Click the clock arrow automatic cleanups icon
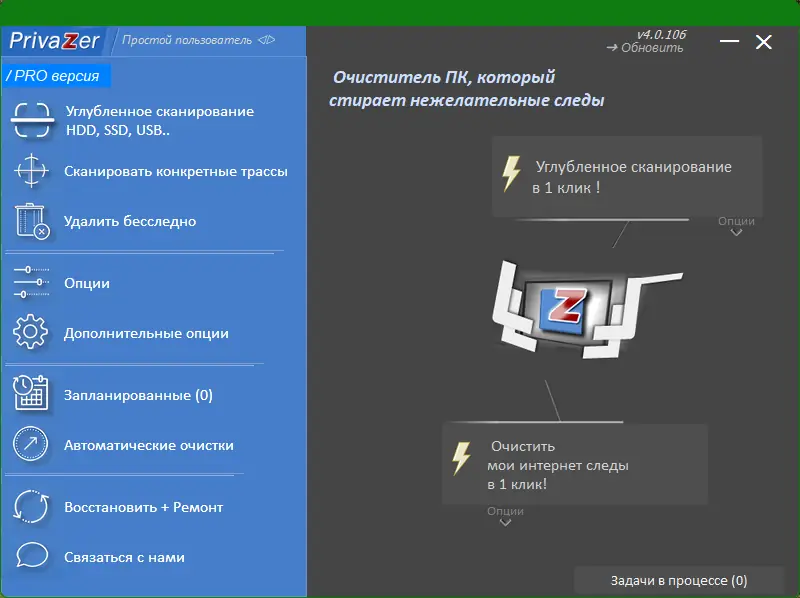This screenshot has height=598, width=800. click(x=31, y=444)
